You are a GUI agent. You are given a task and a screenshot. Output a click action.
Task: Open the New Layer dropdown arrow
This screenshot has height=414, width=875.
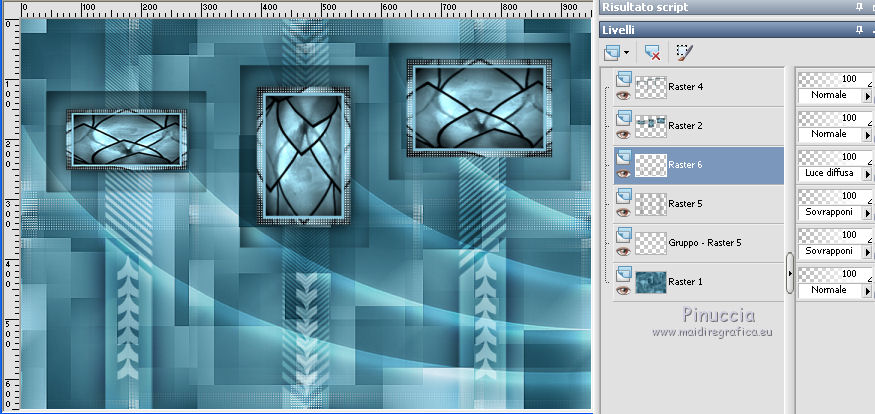point(626,54)
